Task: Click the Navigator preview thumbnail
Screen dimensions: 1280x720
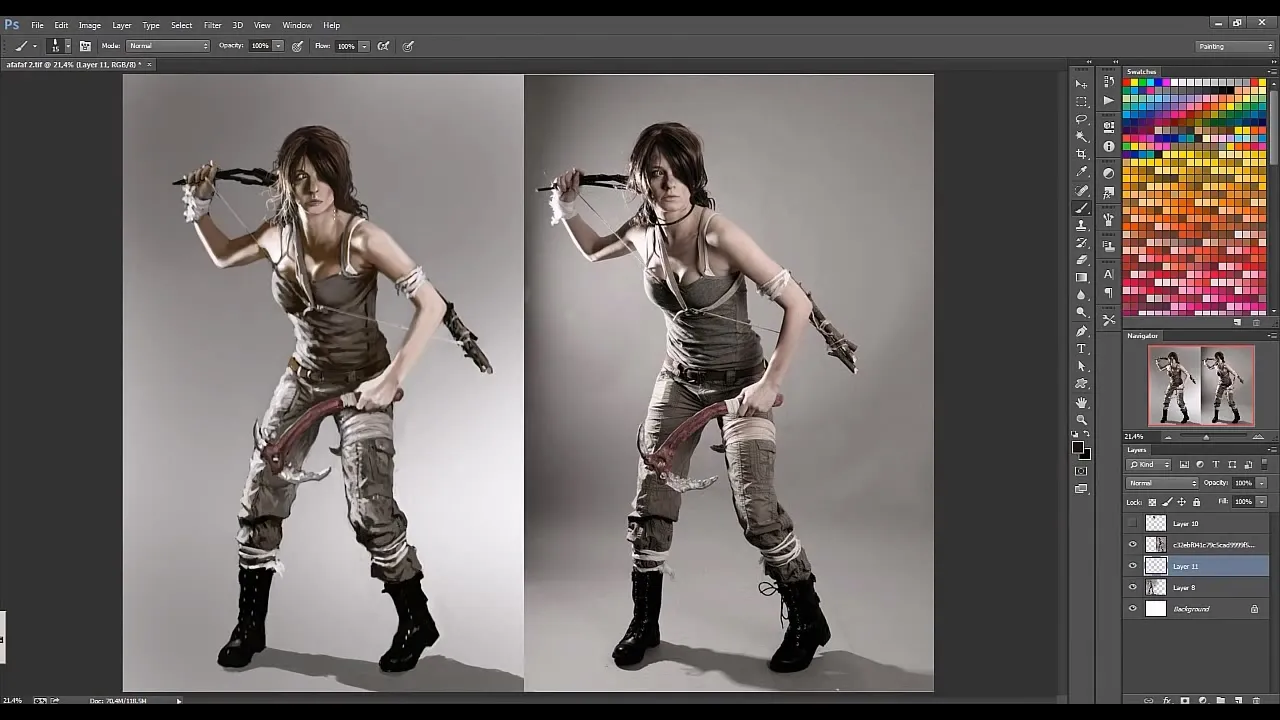Action: (x=1201, y=385)
